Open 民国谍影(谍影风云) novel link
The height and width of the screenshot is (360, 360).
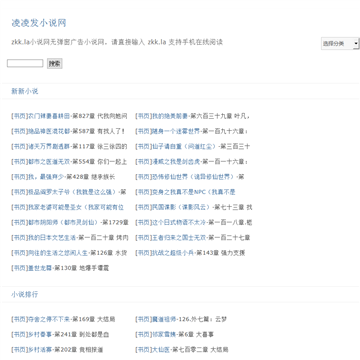182,207
